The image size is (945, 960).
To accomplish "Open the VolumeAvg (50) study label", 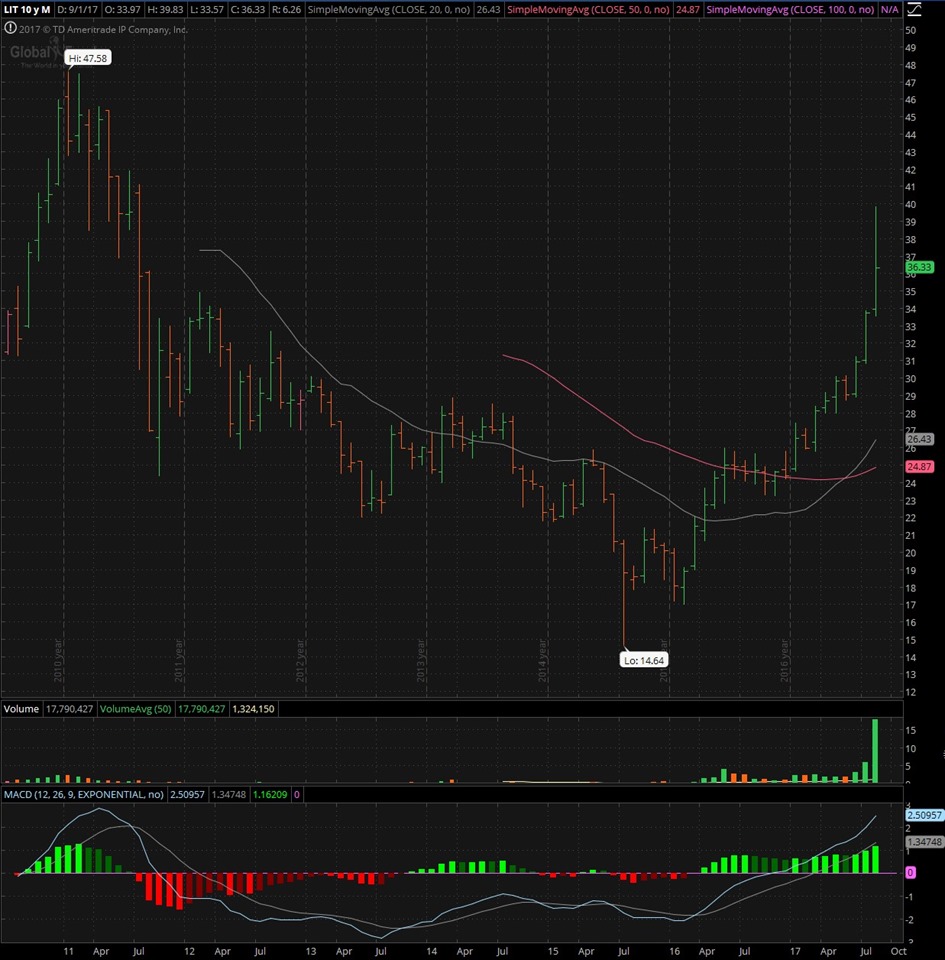I will [135, 708].
